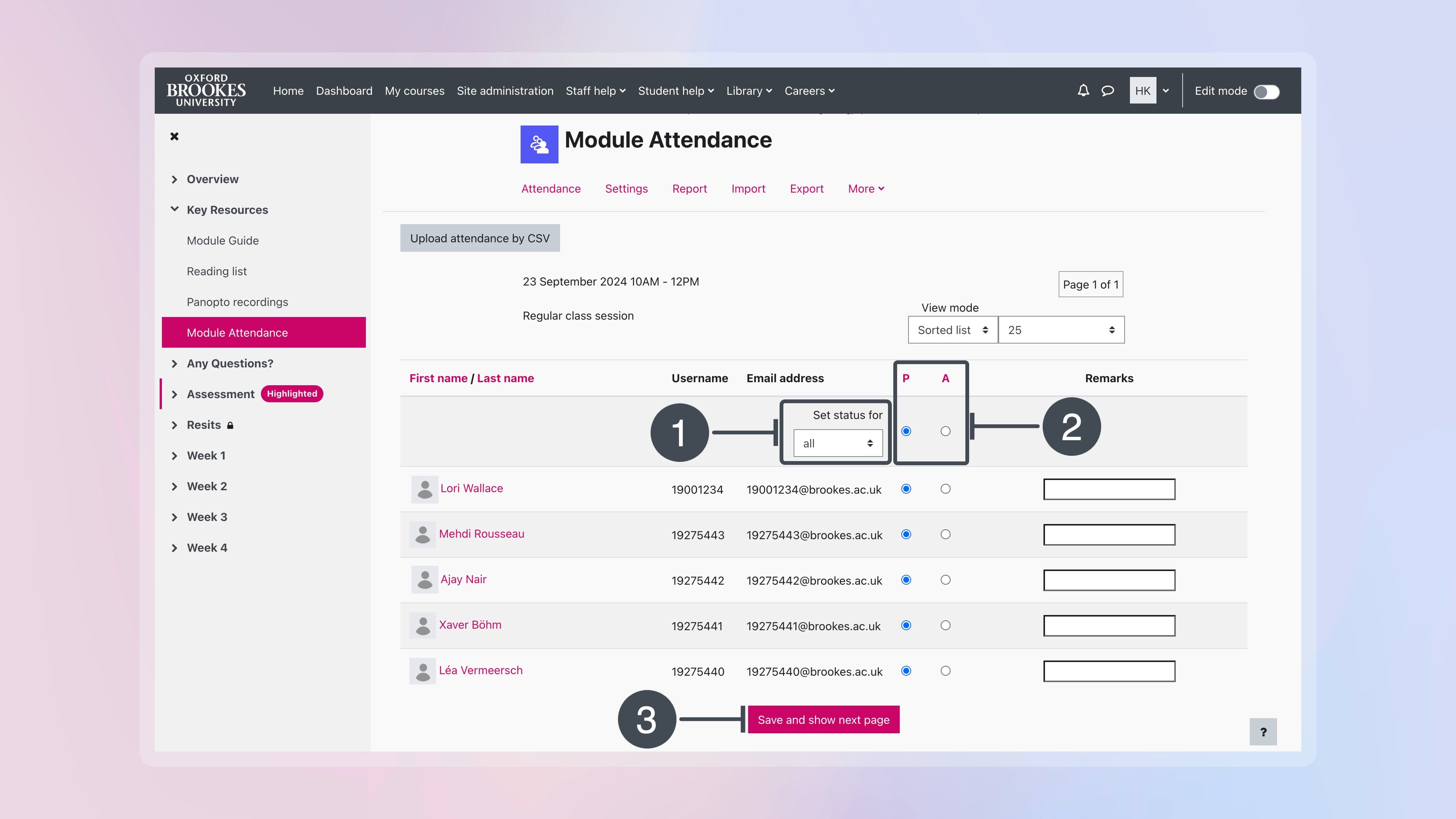1456x819 pixels.
Task: Click Léa Vermeersch's remarks field
Action: click(1108, 671)
